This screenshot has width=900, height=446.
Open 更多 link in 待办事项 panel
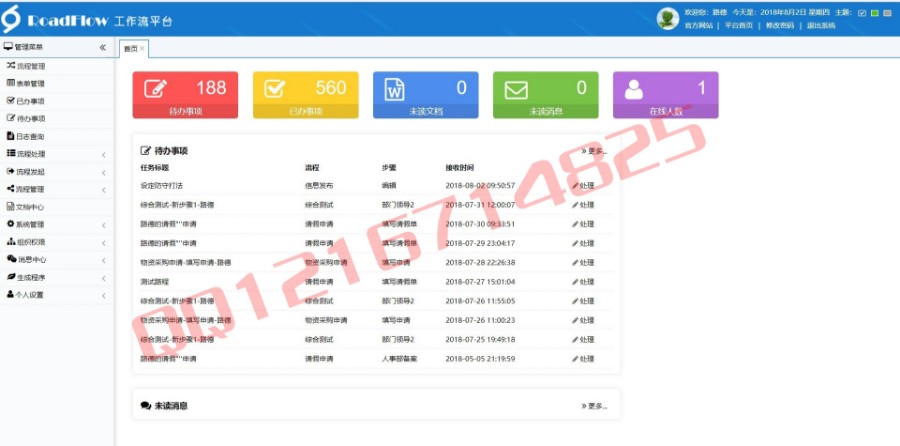coord(595,151)
